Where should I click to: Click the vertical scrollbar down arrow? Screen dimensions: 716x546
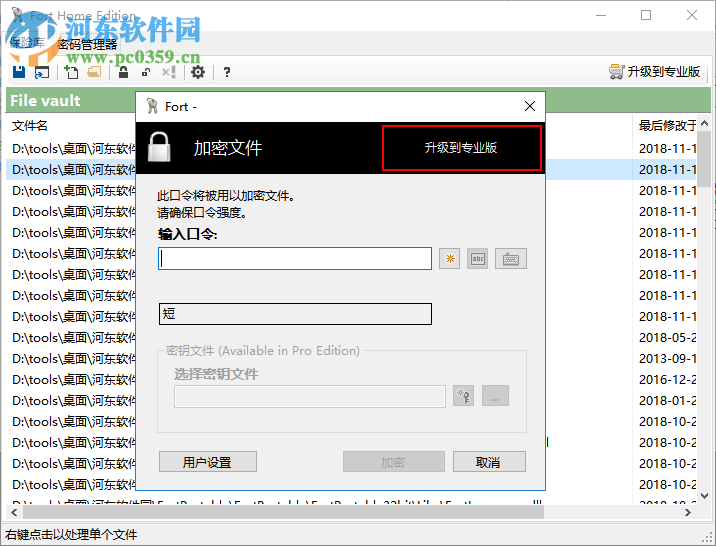pos(704,495)
